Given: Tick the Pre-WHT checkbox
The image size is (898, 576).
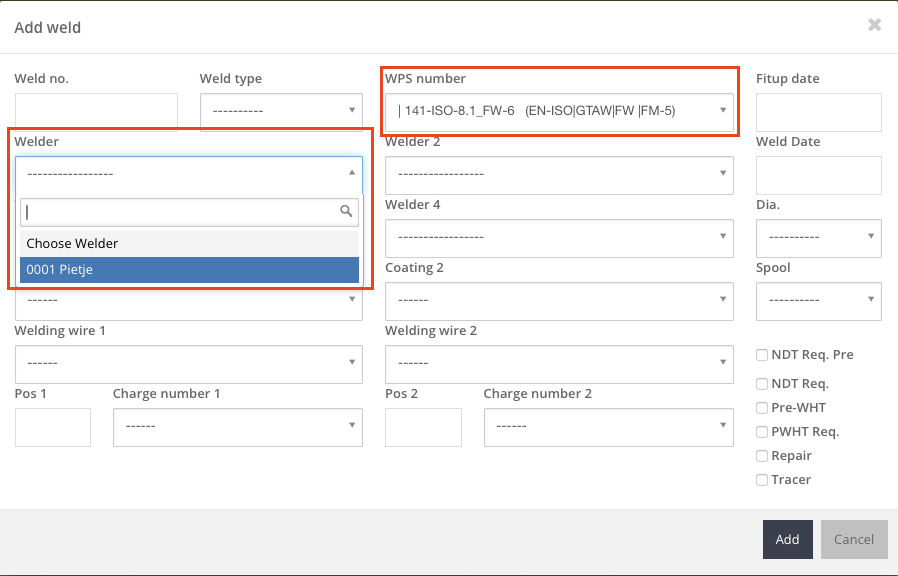Looking at the screenshot, I should (762, 408).
